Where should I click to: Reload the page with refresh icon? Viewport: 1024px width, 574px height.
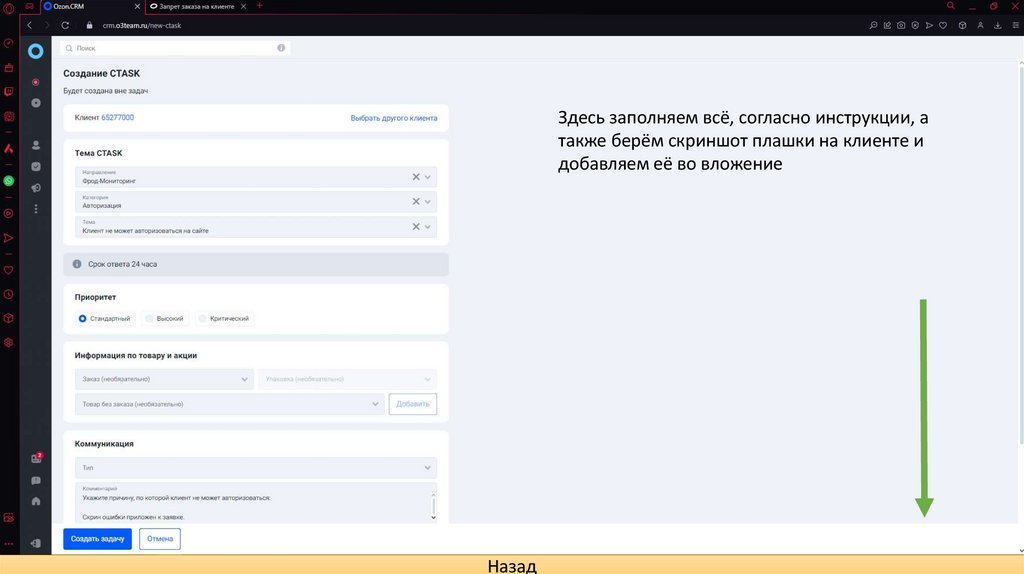point(65,25)
